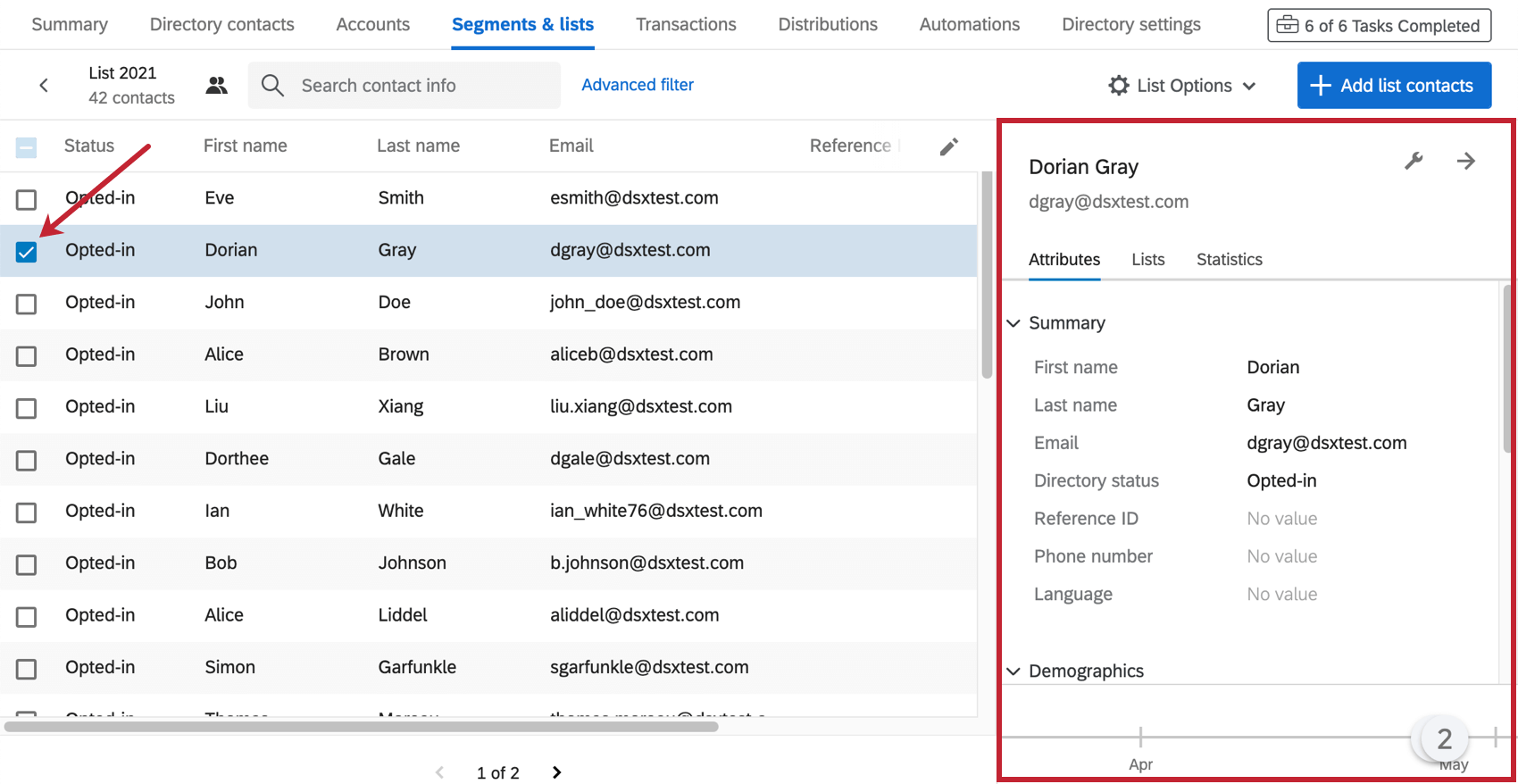Open the List Options dropdown

(1182, 86)
